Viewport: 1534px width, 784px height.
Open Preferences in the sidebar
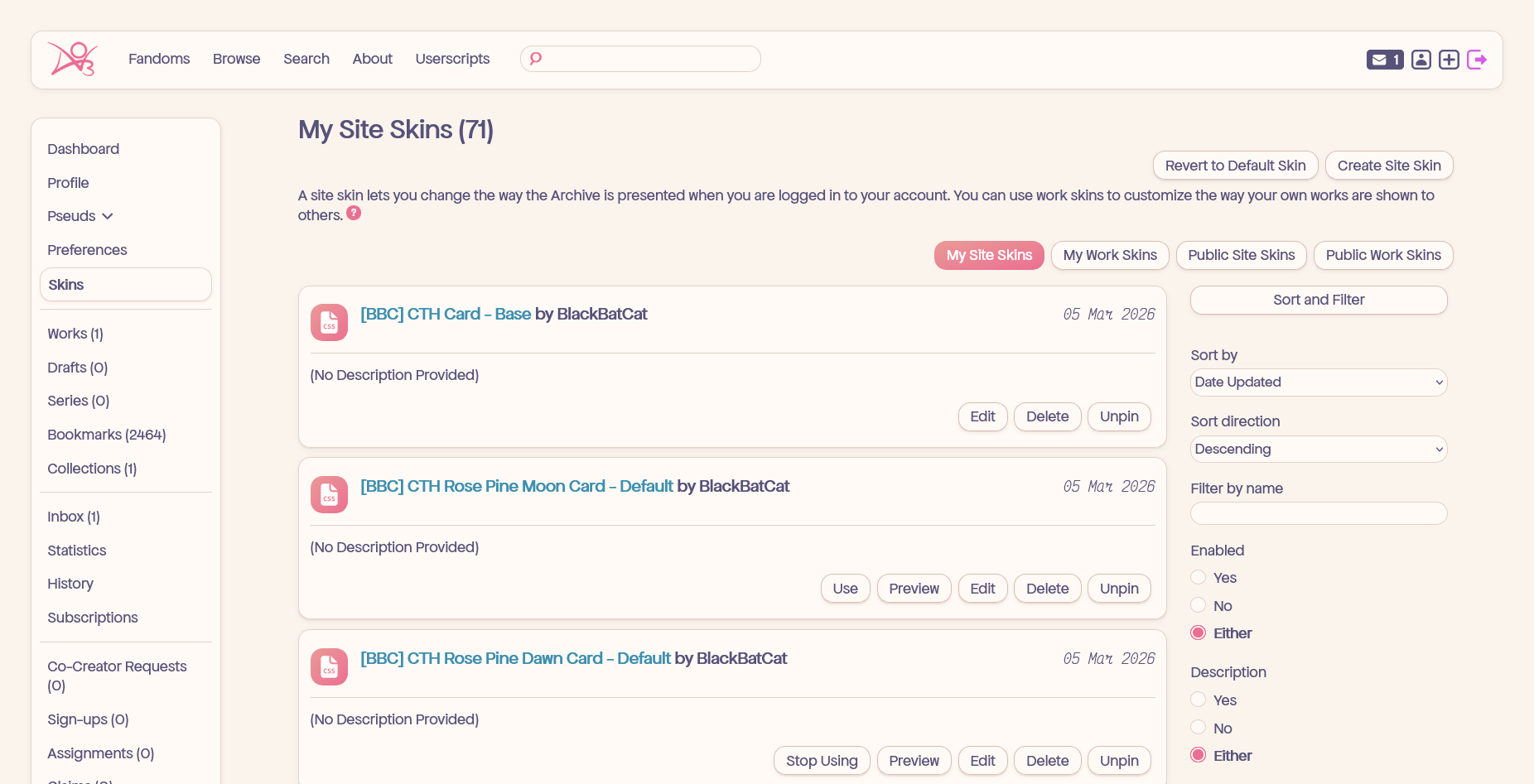click(87, 250)
